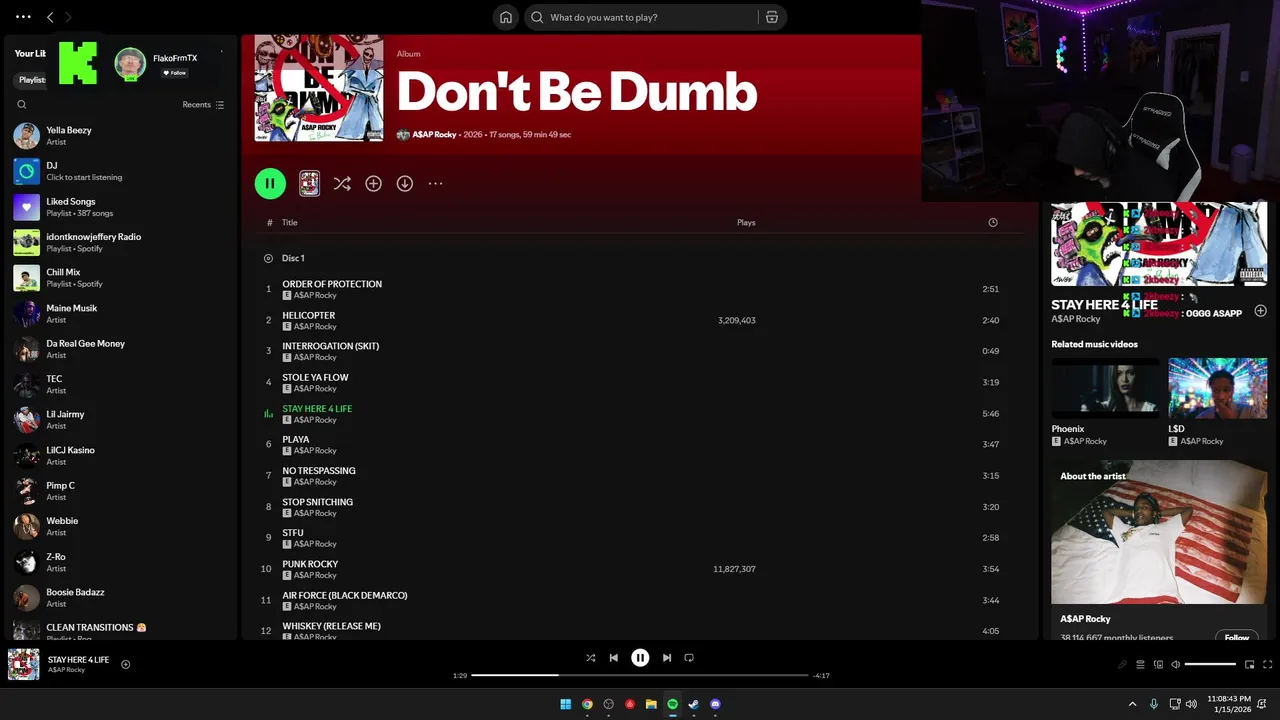Screen dimensions: 1280x720
Task: Open the Browse icon in search bar
Action: pos(772,17)
